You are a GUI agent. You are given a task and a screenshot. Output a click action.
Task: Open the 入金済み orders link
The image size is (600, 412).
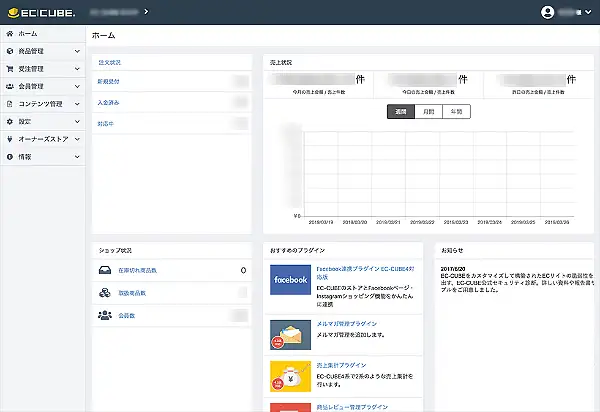pyautogui.click(x=109, y=102)
